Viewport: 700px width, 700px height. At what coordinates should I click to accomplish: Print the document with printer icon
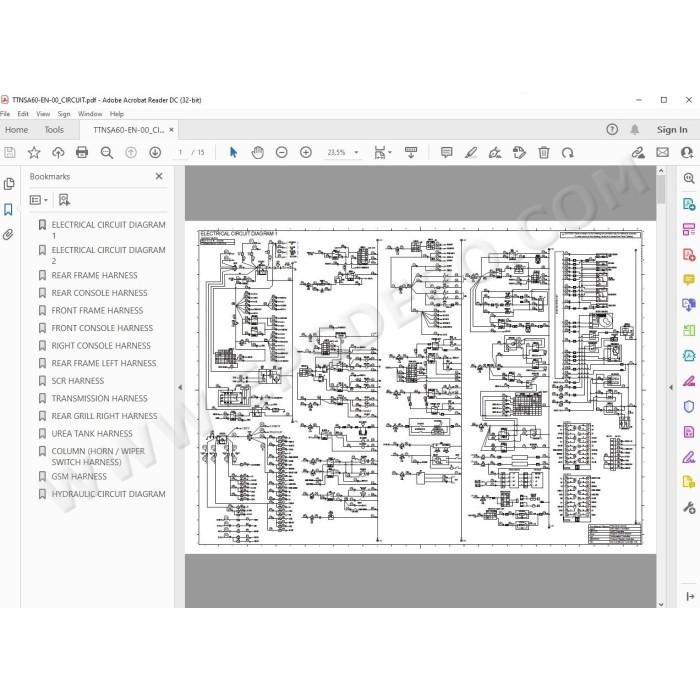82,152
